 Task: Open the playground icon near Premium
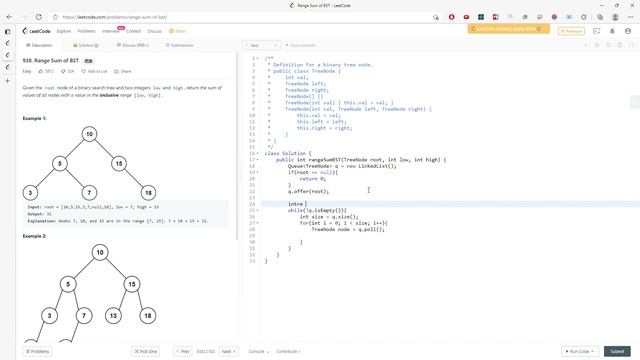pos(596,31)
